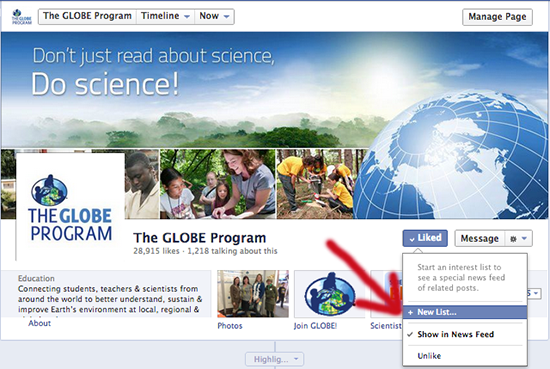Select New List... from the menu
Viewport: 550px width, 369px height.
pos(465,312)
